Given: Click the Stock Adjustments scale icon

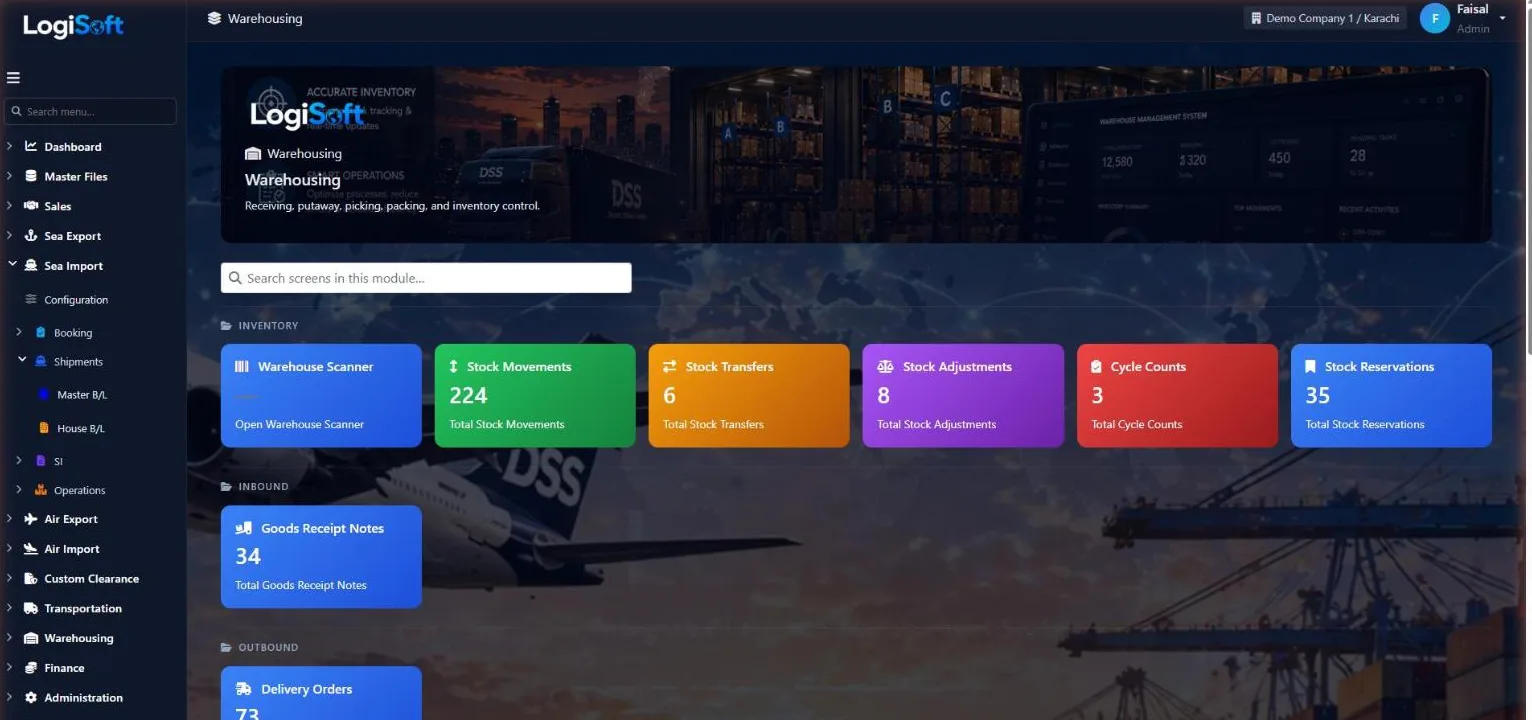Looking at the screenshot, I should click(885, 367).
